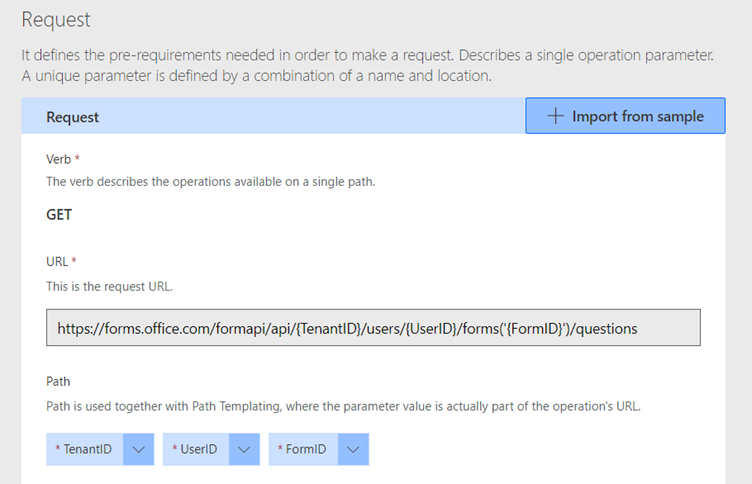Click the verb description helper text
The width and height of the screenshot is (752, 484).
tap(211, 182)
